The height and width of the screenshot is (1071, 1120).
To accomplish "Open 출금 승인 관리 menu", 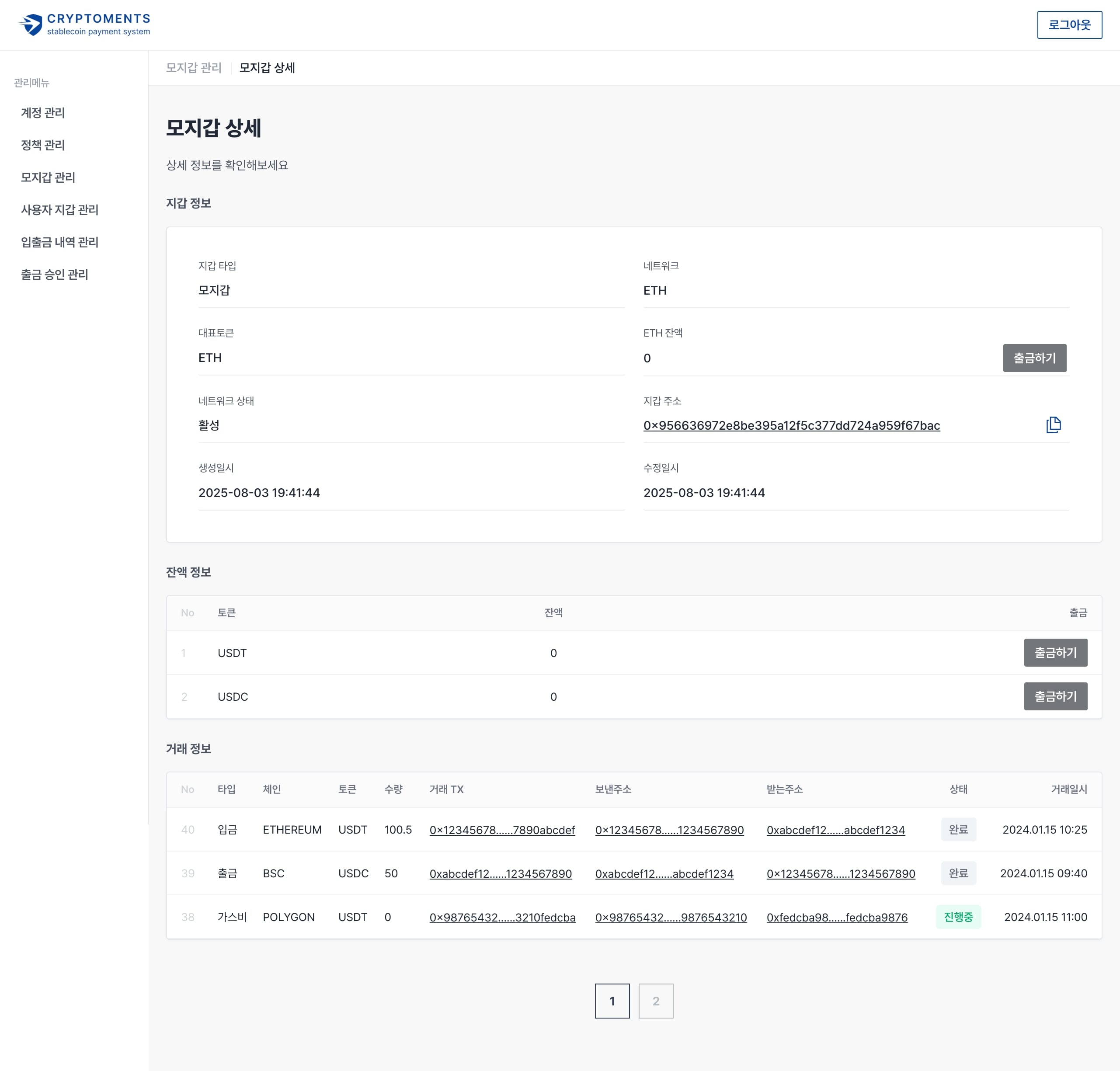I will click(54, 275).
